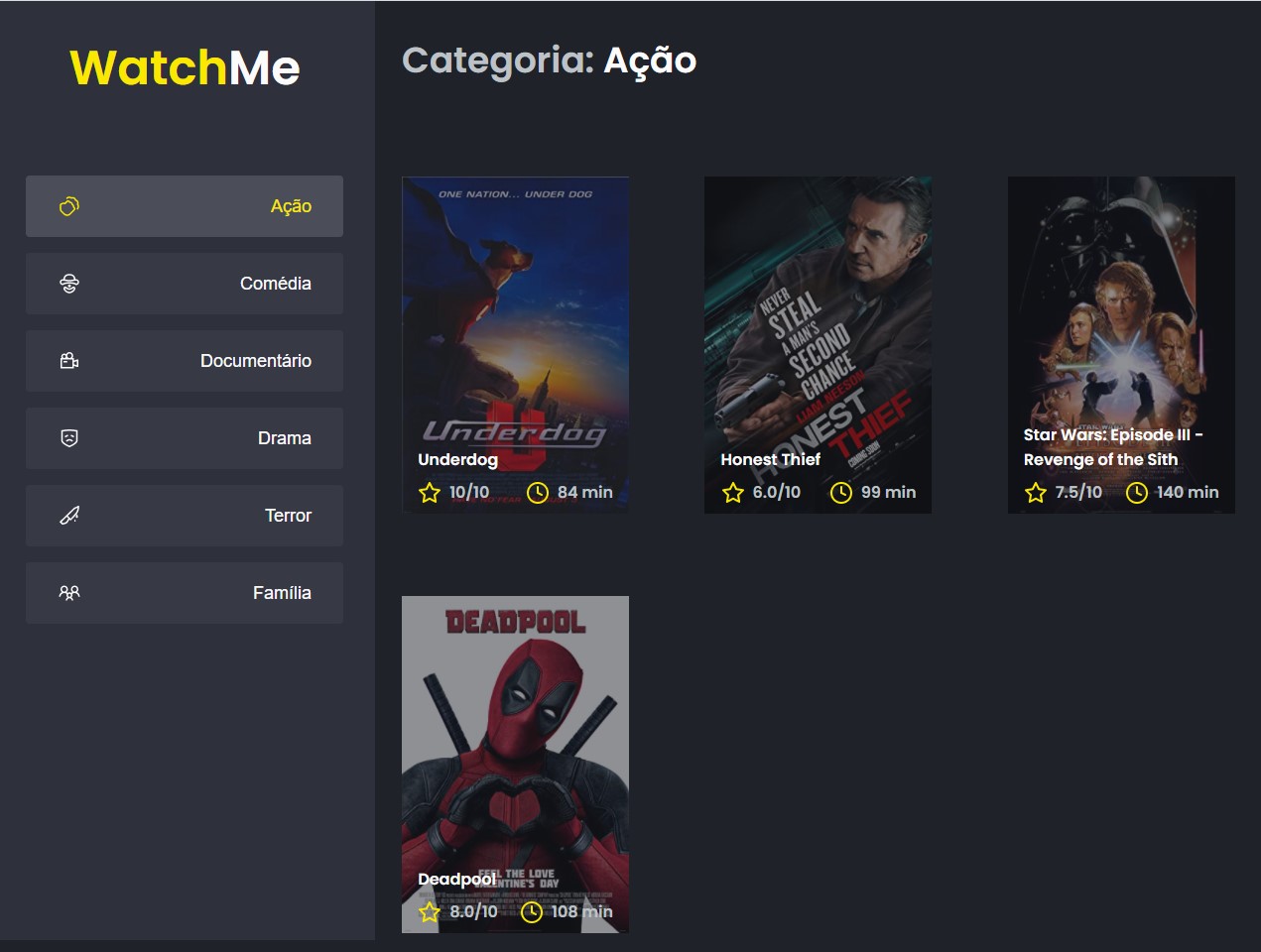Click the Honest Thief movie title
The width and height of the screenshot is (1261, 952).
[x=770, y=460]
